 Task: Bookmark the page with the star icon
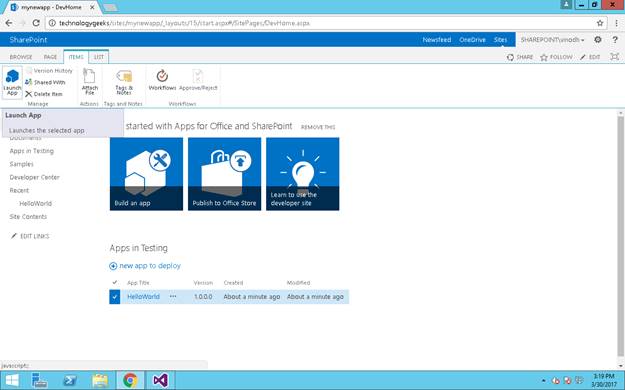(600, 23)
